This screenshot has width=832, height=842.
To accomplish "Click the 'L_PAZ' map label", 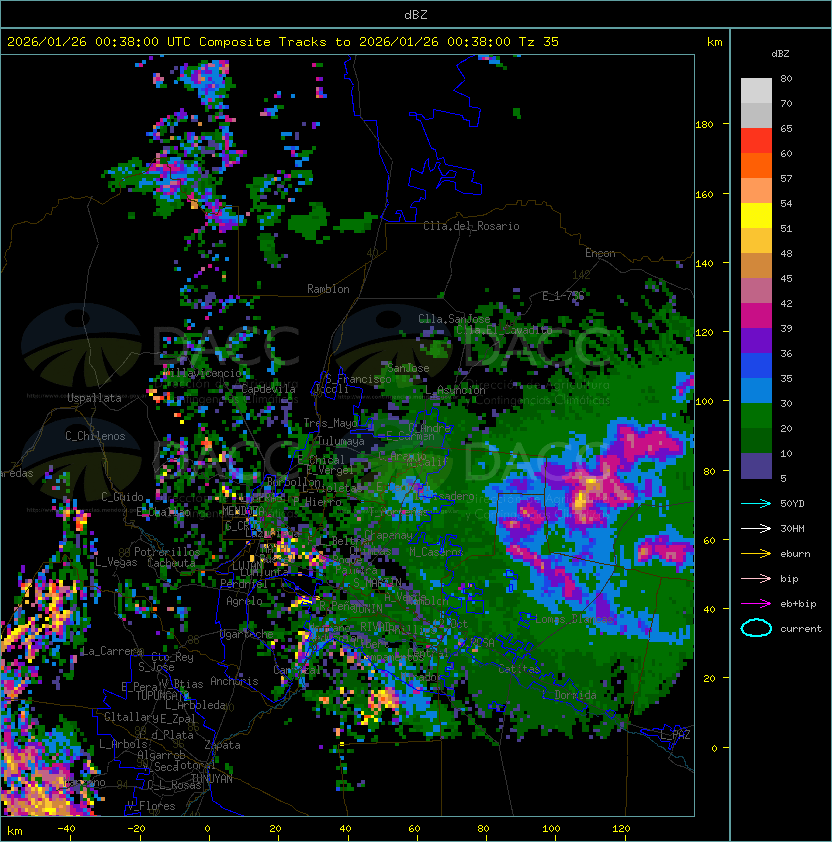I will pyautogui.click(x=676, y=735).
